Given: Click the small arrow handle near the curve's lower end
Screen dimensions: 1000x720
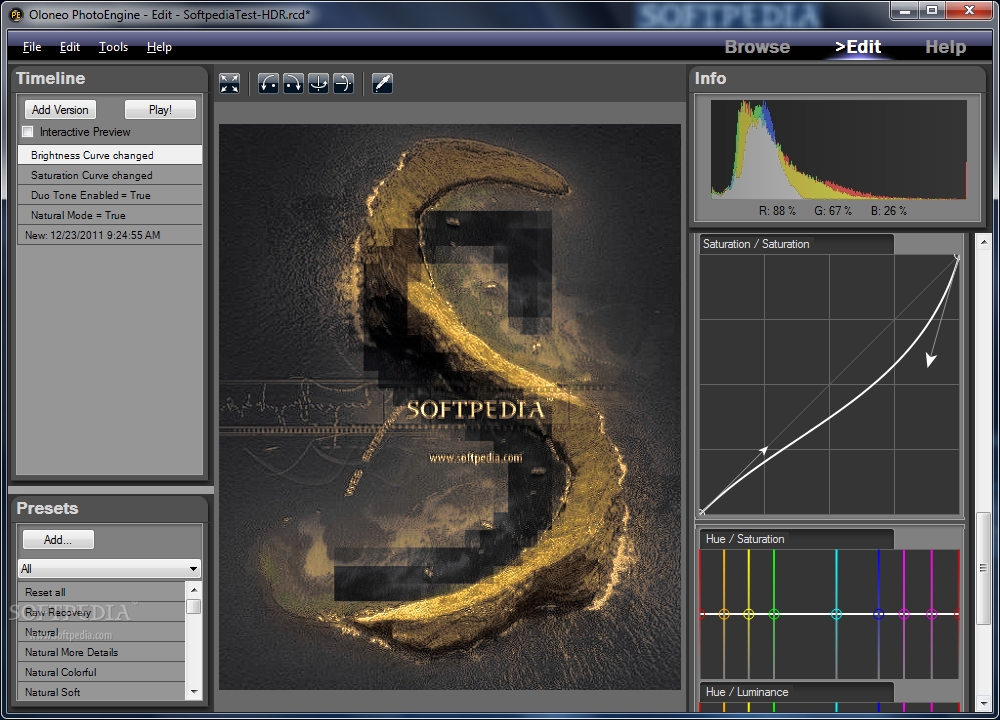Looking at the screenshot, I should tap(763, 451).
